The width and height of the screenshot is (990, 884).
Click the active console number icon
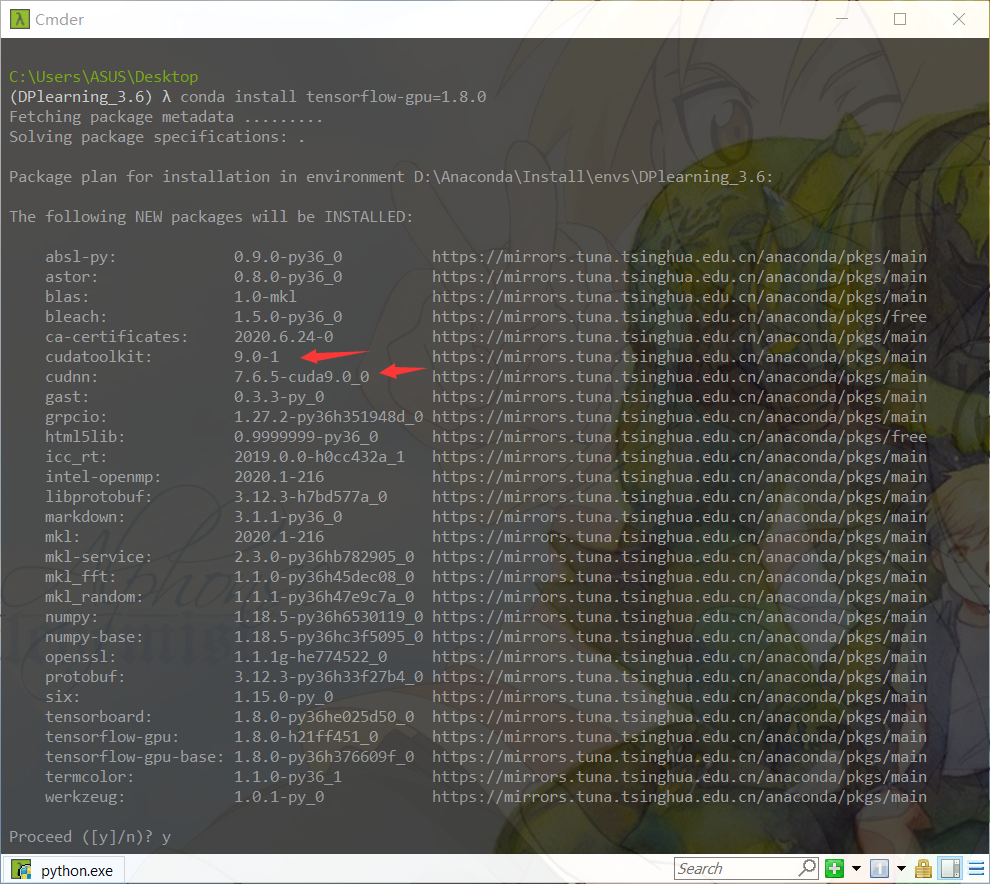tap(879, 869)
